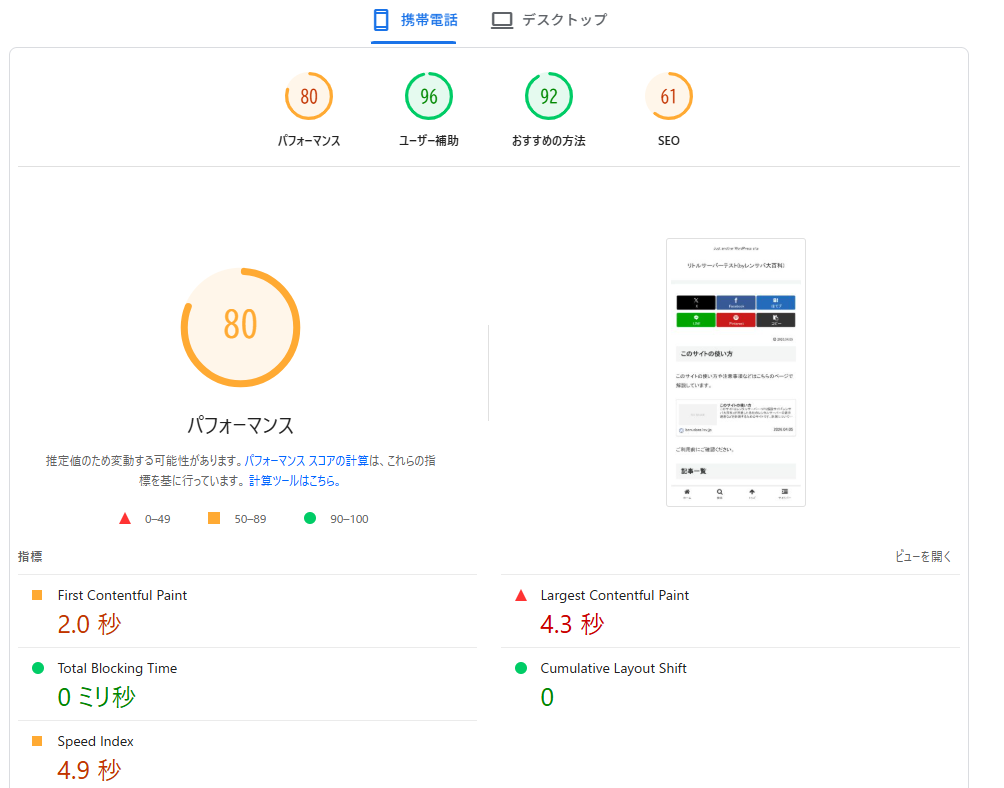Click green circle icon beside Cumulative Layout Shift

tap(521, 668)
